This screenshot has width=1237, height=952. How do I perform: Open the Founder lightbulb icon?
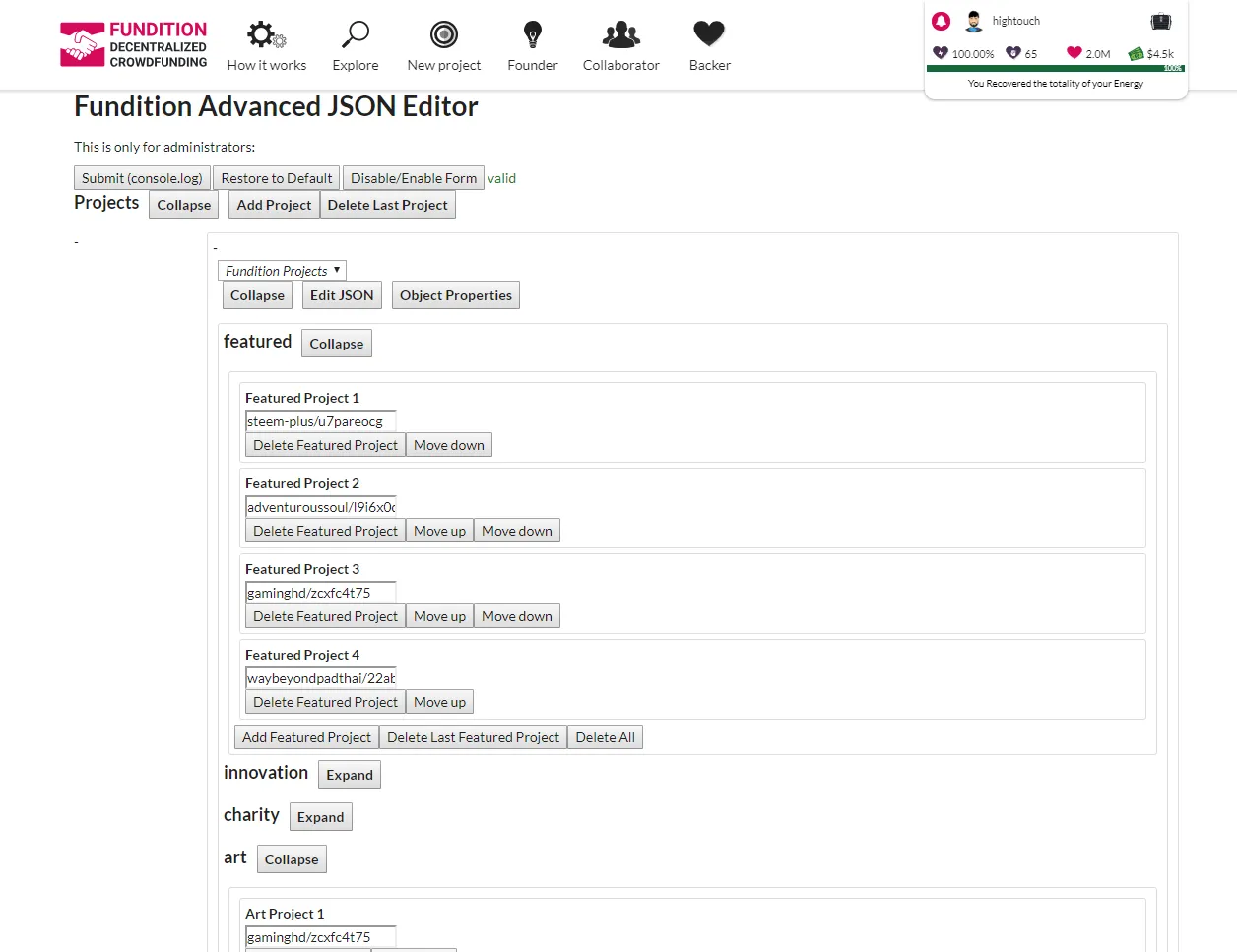533,34
